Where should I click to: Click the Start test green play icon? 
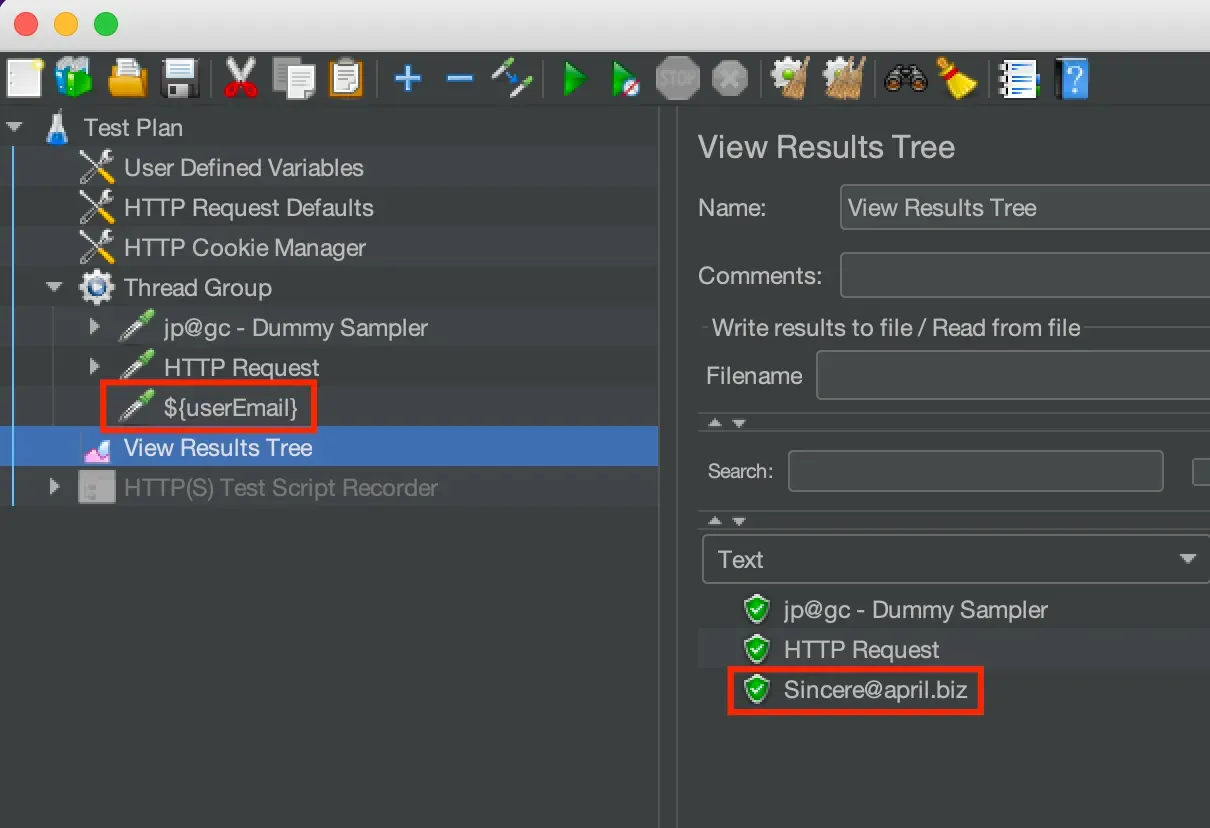(x=574, y=78)
